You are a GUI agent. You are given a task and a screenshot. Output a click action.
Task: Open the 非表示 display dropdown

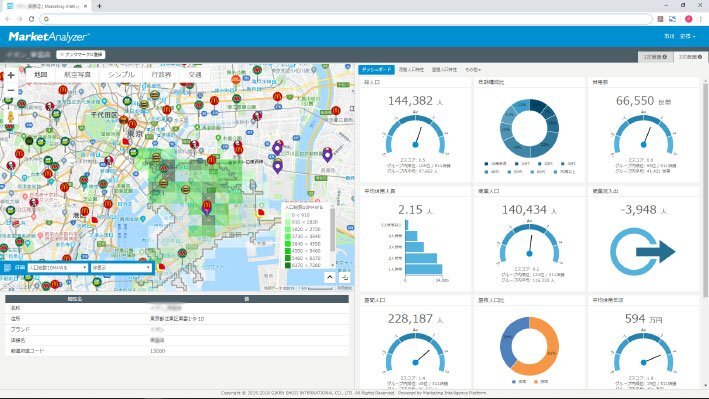pos(121,268)
